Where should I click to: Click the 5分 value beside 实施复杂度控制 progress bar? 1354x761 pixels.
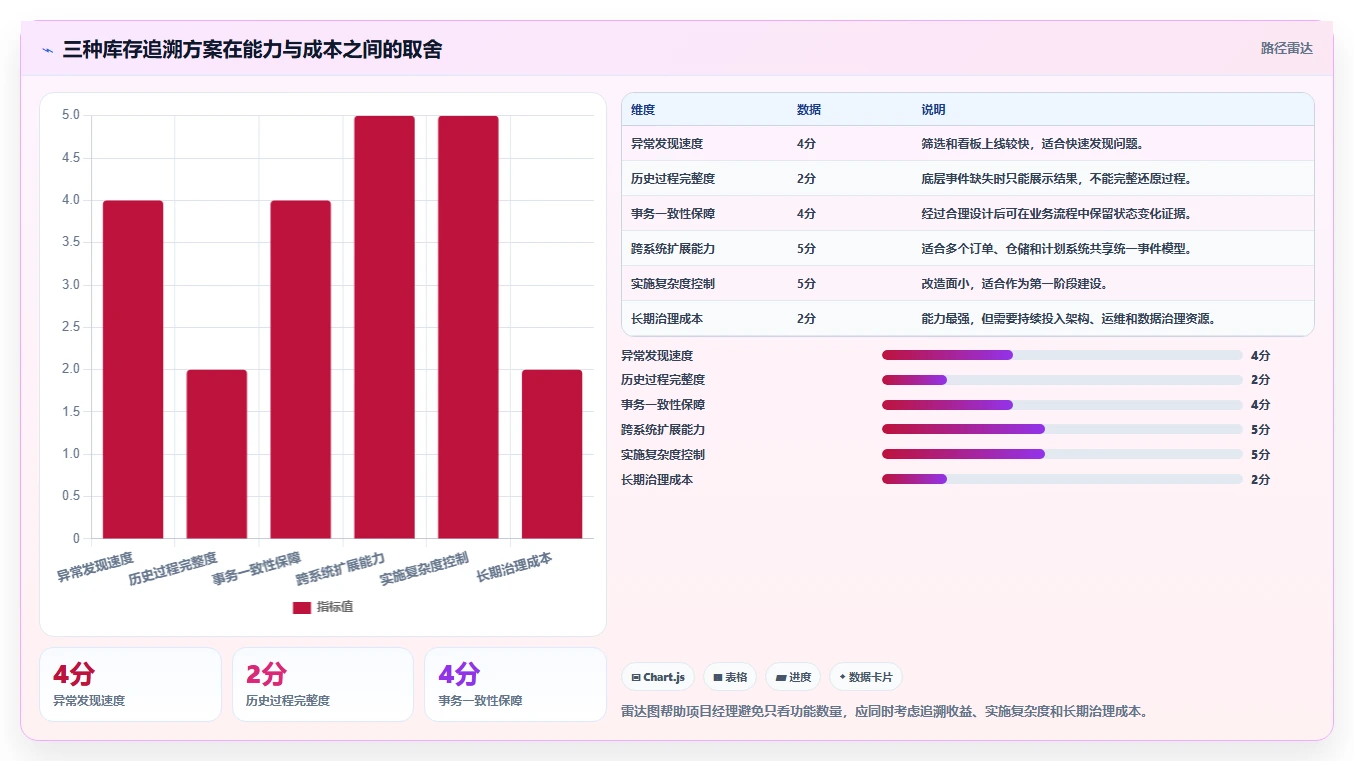click(x=1260, y=454)
